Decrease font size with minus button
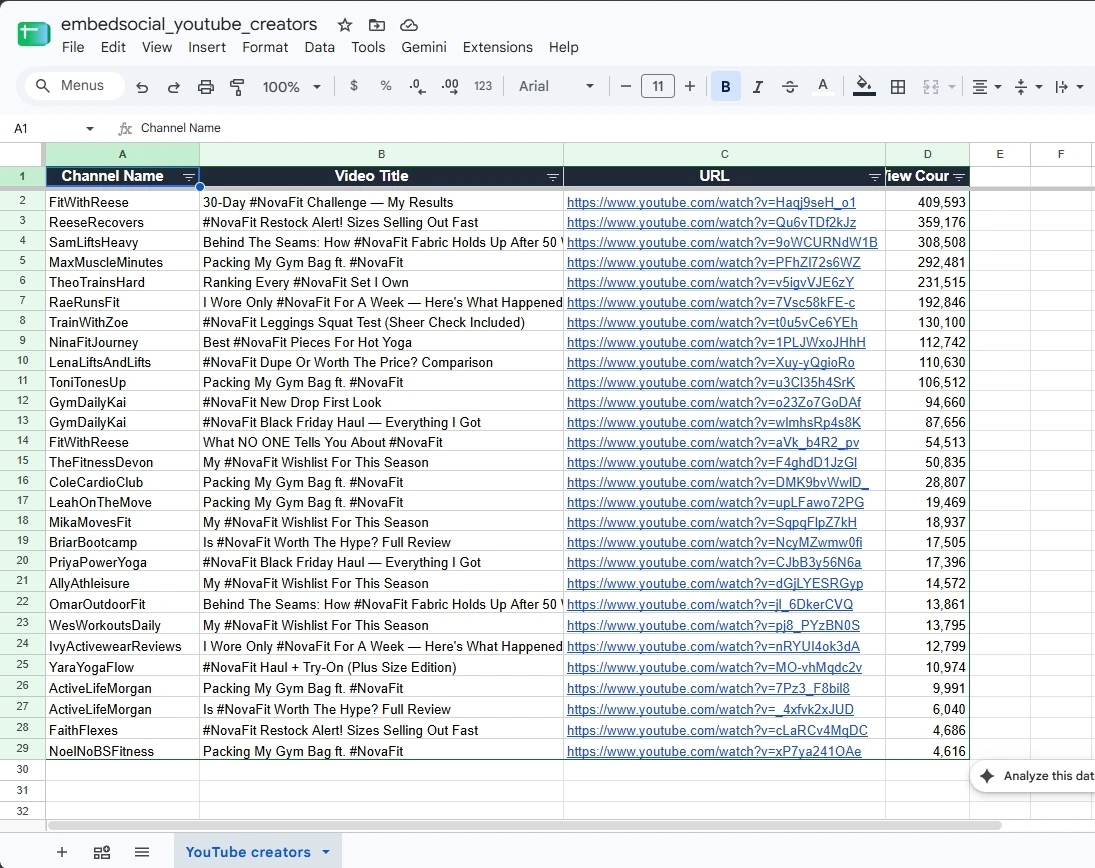 pyautogui.click(x=626, y=86)
